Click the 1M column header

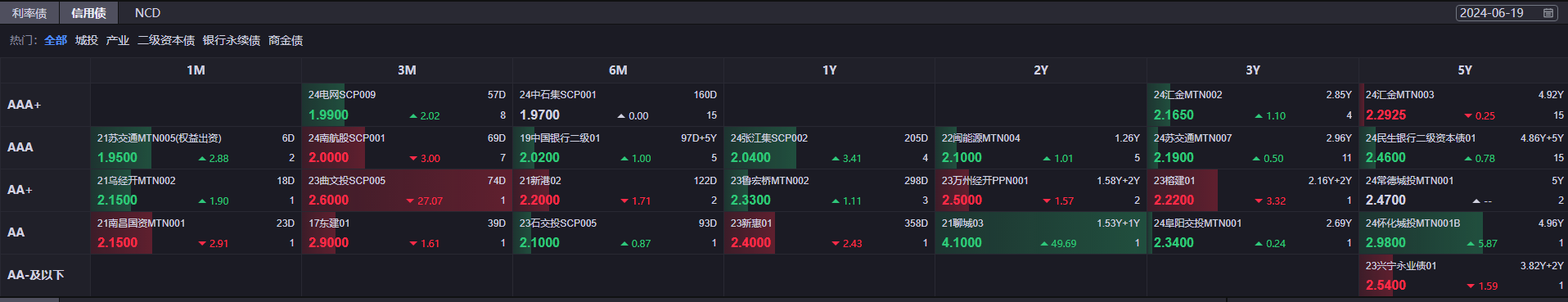click(196, 70)
